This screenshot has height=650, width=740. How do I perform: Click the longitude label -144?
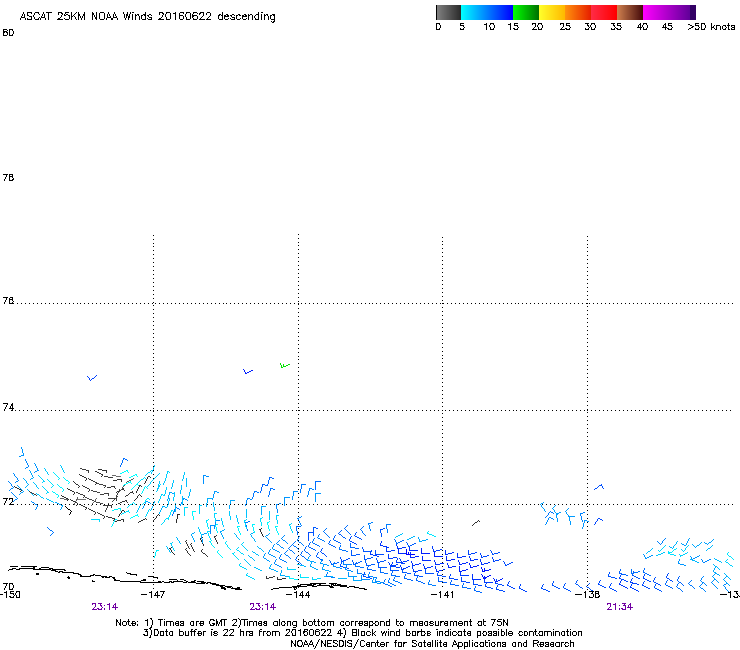pos(298,594)
